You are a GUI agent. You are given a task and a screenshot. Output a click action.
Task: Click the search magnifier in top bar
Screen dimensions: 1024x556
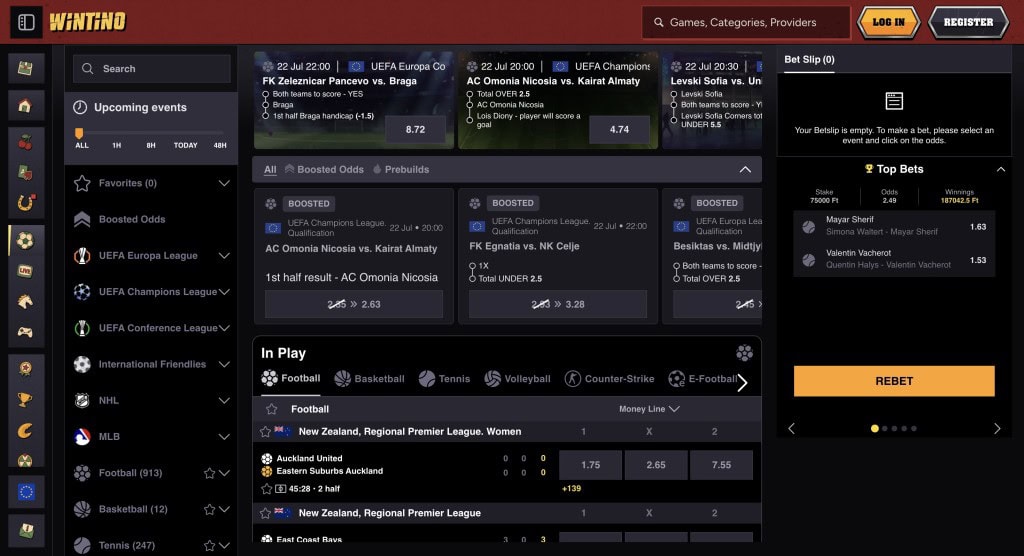pos(658,22)
